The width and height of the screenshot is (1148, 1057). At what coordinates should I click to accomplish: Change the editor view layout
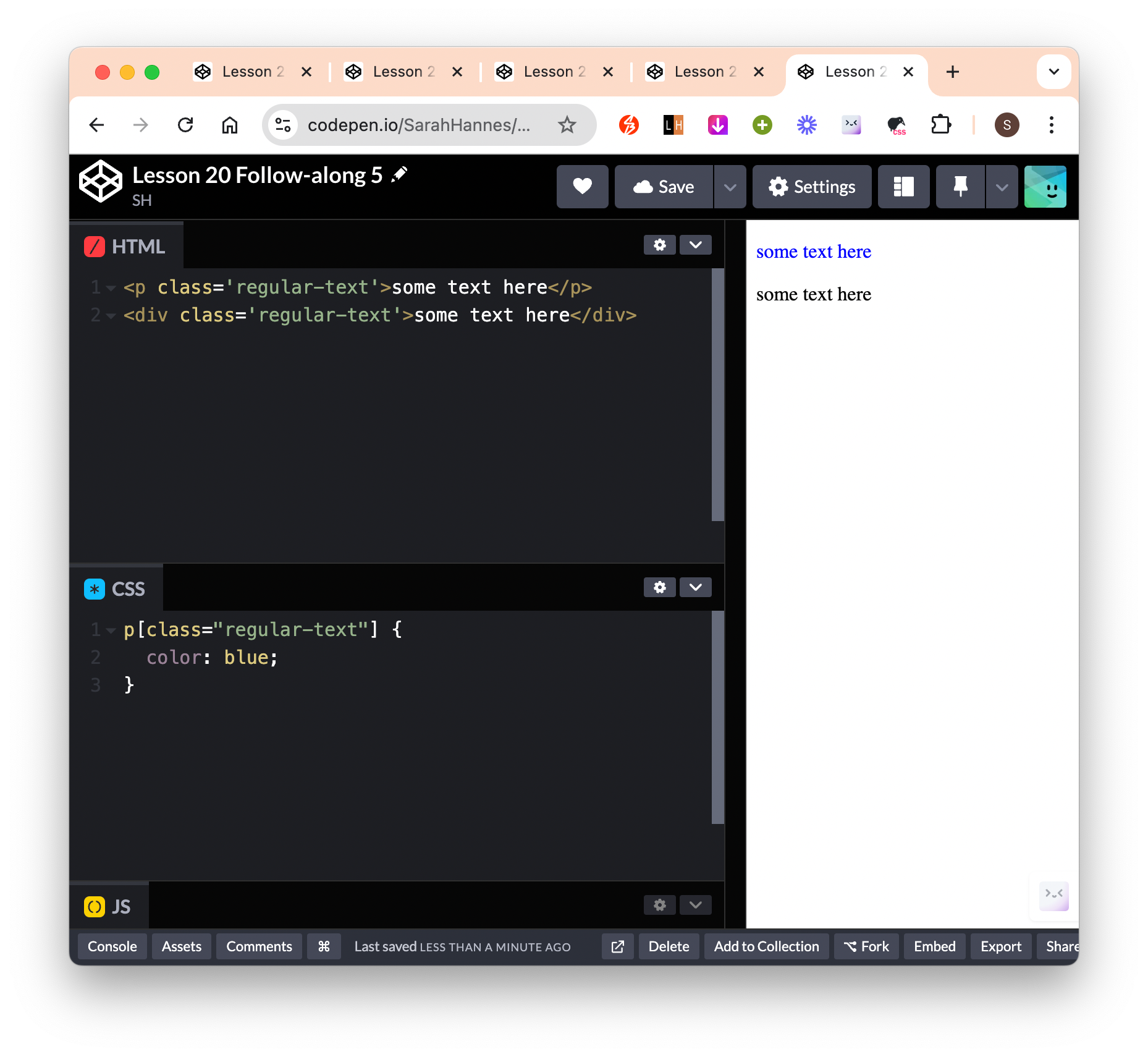(903, 187)
